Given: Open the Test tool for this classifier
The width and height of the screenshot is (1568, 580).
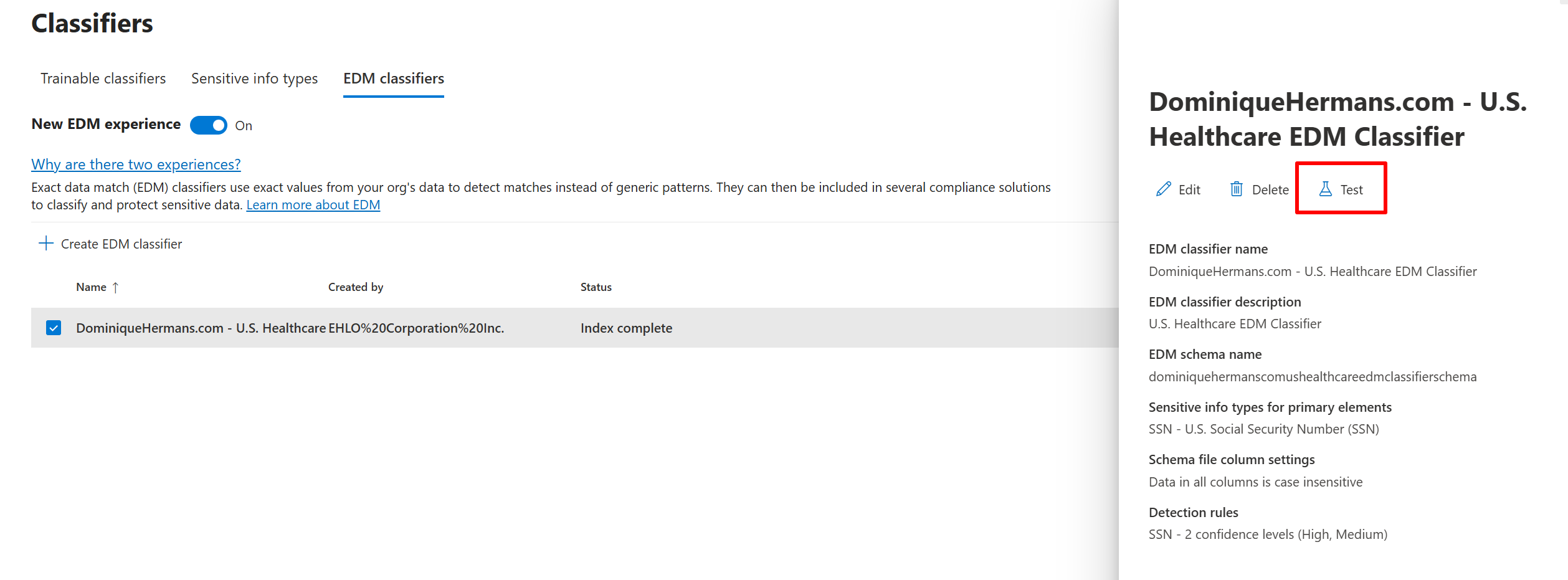Looking at the screenshot, I should (x=1341, y=189).
